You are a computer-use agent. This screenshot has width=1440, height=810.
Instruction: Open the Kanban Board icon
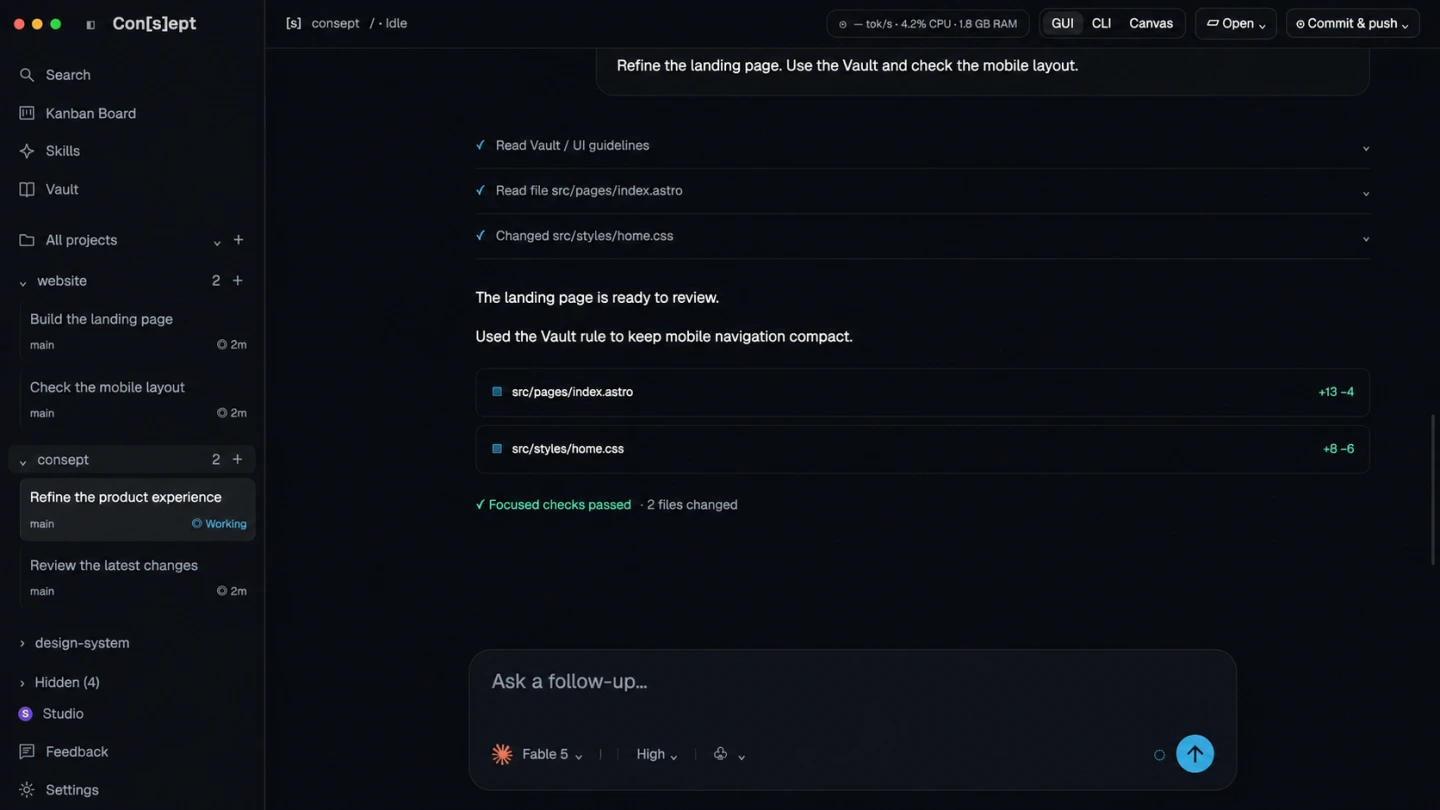point(27,113)
